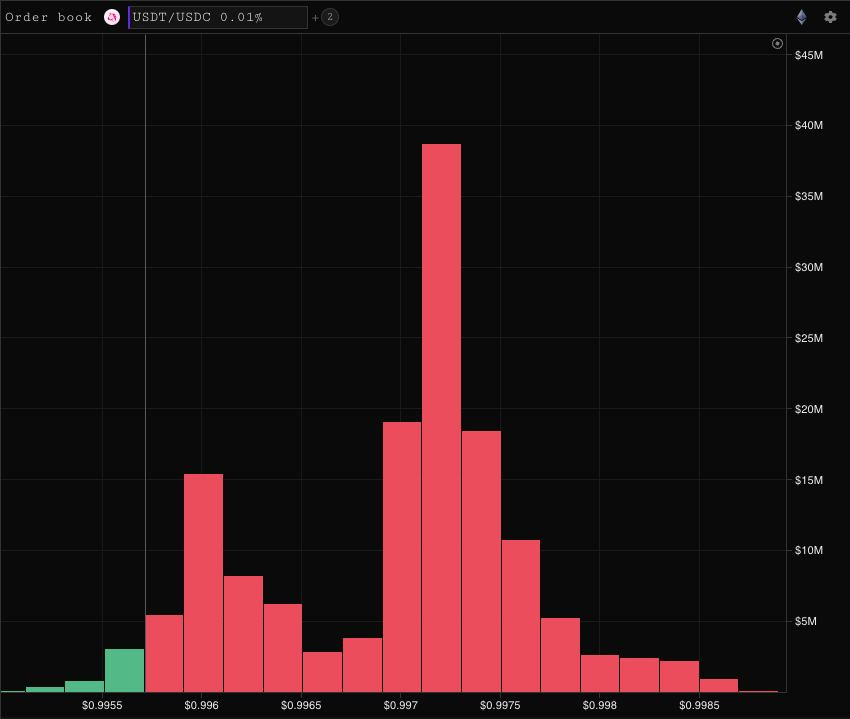
Task: Click the chart recenter target icon
Action: click(777, 43)
